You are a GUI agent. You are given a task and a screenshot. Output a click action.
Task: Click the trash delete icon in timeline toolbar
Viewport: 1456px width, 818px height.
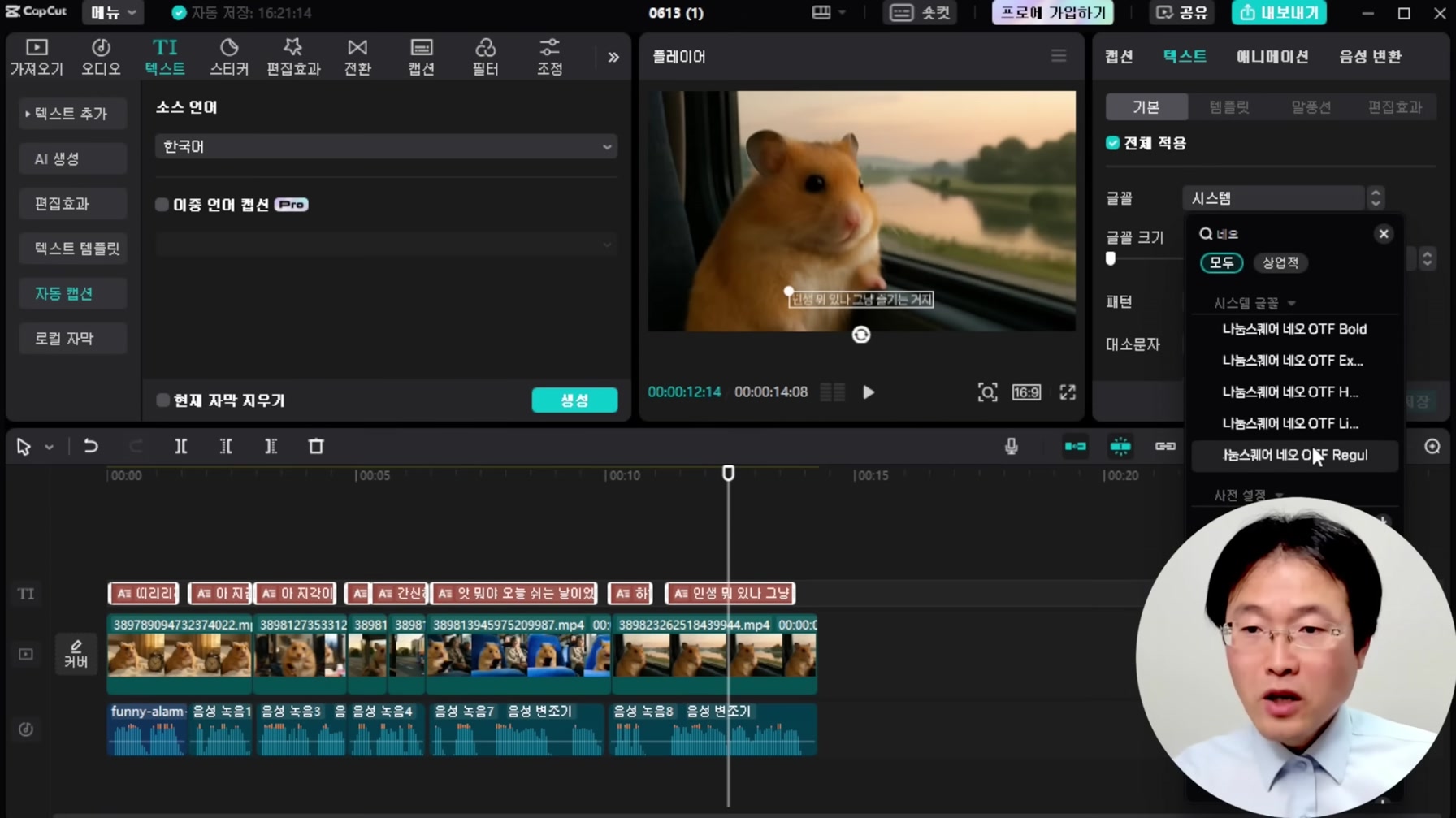click(316, 446)
